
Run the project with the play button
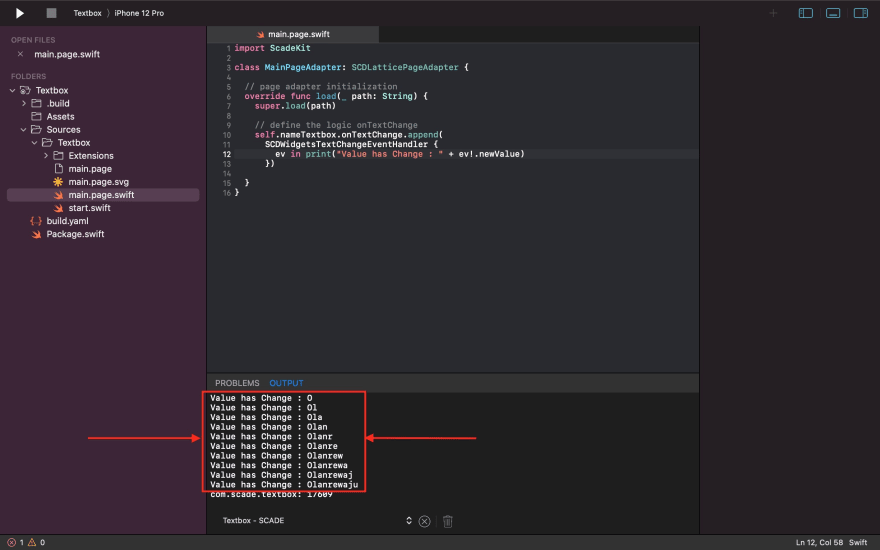(20, 13)
